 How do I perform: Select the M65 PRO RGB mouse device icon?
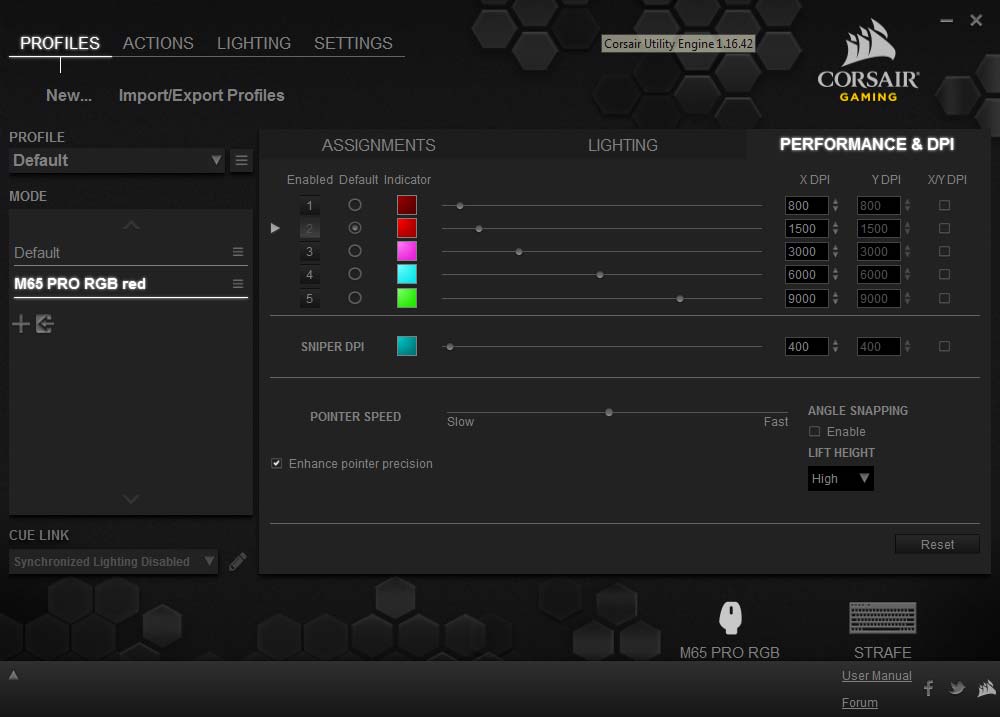click(x=730, y=617)
